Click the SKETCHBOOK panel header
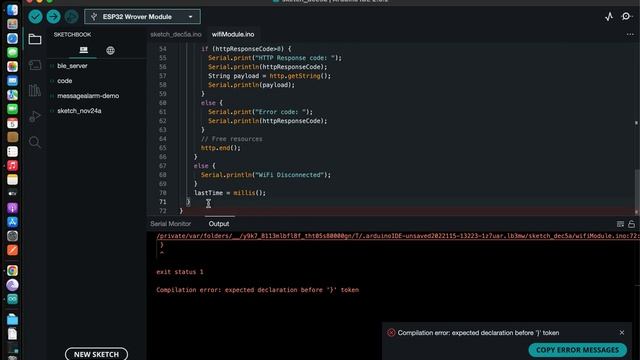The height and width of the screenshot is (360, 640). tap(72, 35)
